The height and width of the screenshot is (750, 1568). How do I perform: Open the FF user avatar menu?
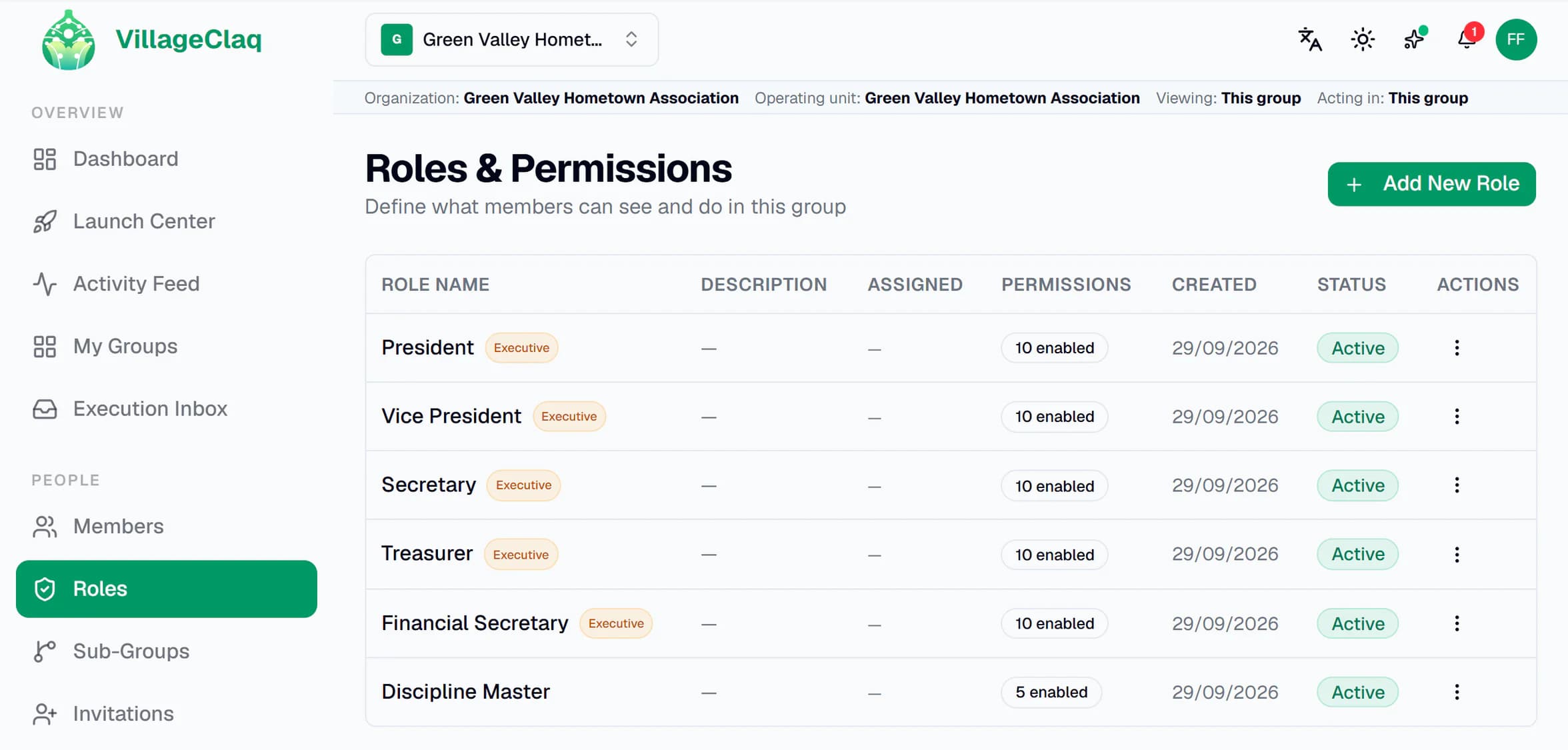click(1516, 39)
